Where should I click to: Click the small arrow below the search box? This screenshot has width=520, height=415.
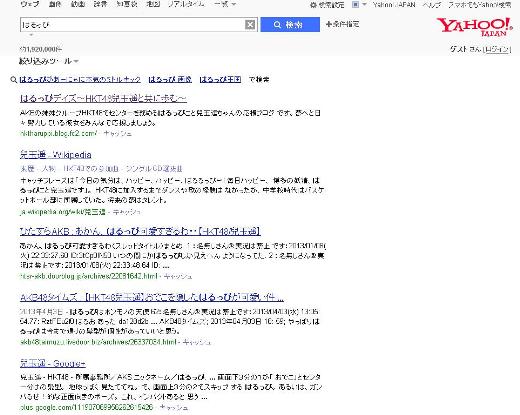(x=31, y=35)
